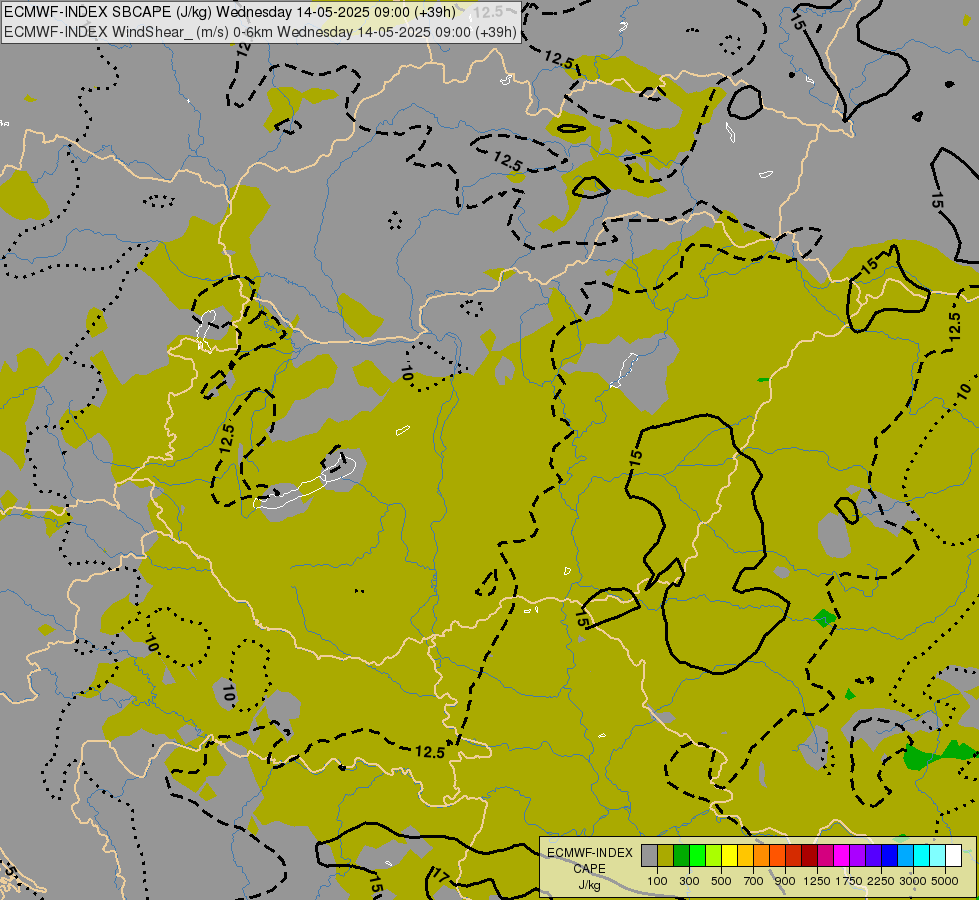Click the 'CAPE' label in the legend
The height and width of the screenshot is (900, 979).
click(x=589, y=869)
